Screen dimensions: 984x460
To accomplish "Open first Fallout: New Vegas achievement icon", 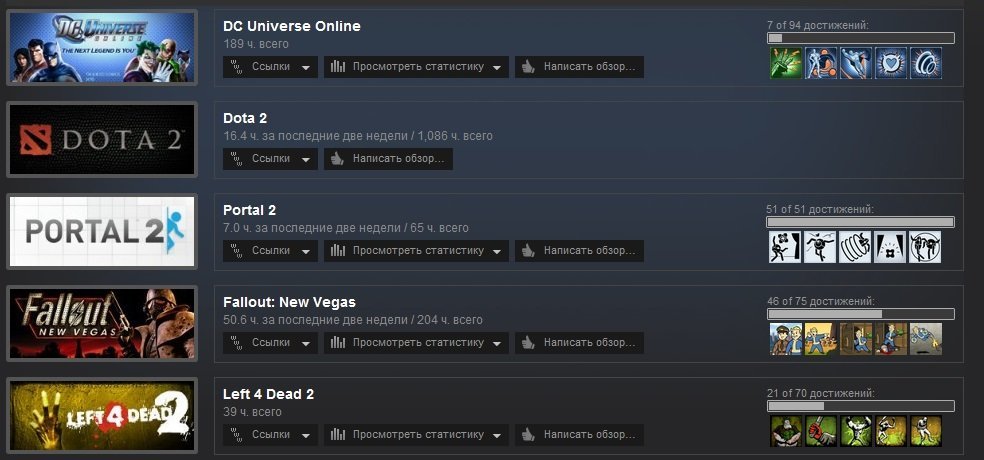I will [786, 339].
